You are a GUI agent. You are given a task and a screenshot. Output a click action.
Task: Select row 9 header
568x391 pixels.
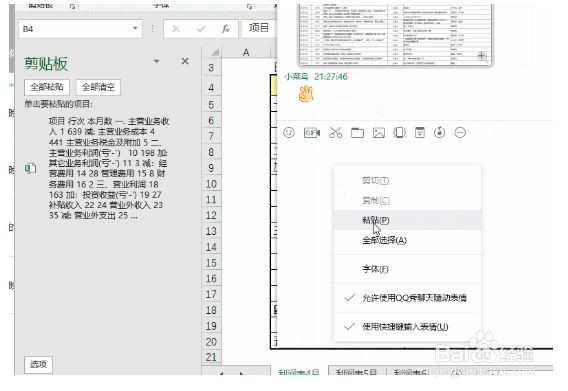point(211,168)
